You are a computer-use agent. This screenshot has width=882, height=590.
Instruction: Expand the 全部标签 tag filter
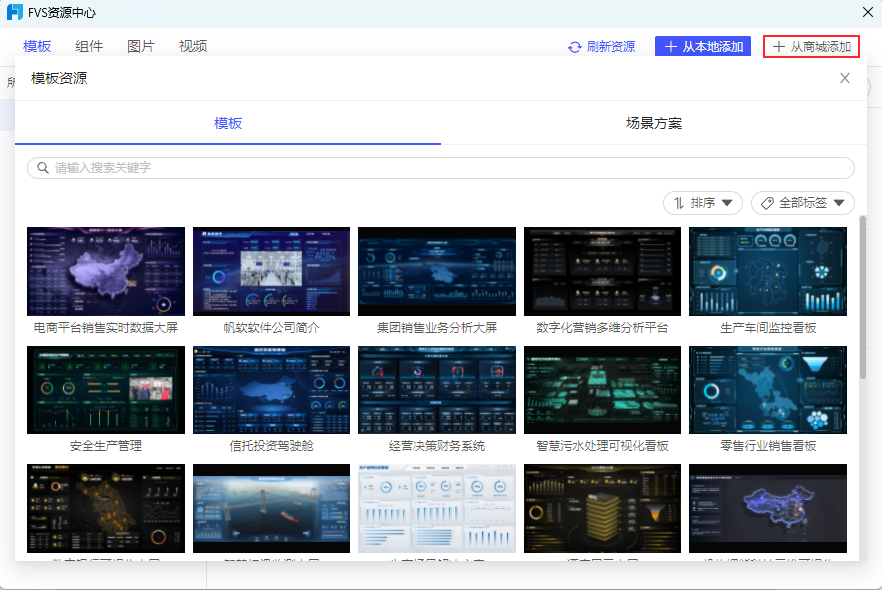coord(803,203)
